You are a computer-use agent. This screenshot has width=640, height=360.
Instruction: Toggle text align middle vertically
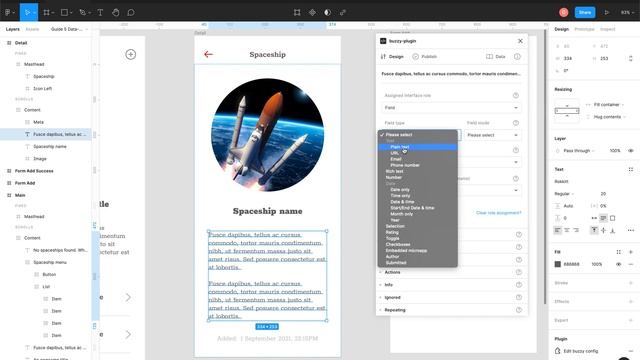(603, 230)
